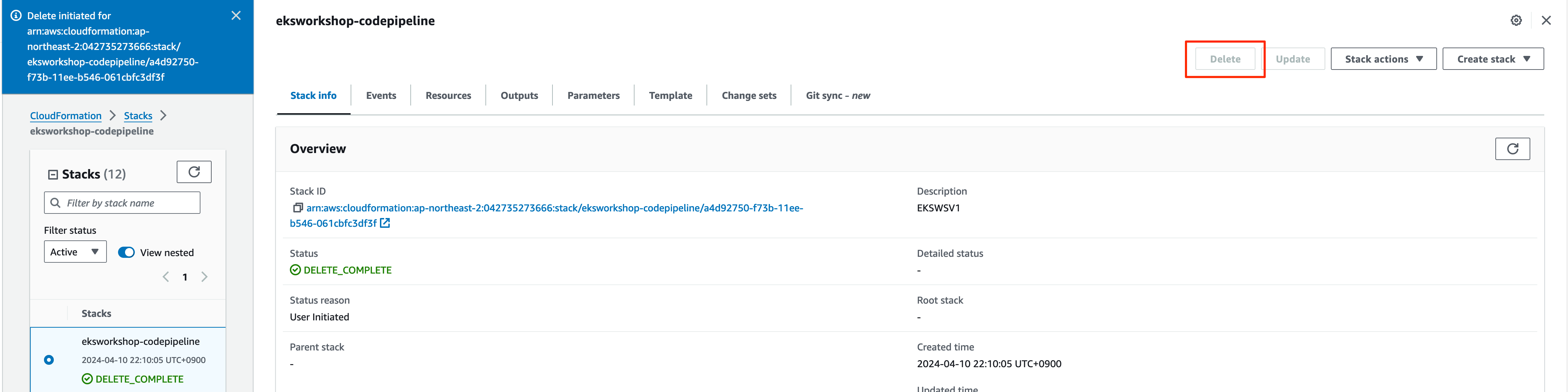The height and width of the screenshot is (392, 1568).
Task: Click the Created time value in Overview
Action: (x=989, y=363)
